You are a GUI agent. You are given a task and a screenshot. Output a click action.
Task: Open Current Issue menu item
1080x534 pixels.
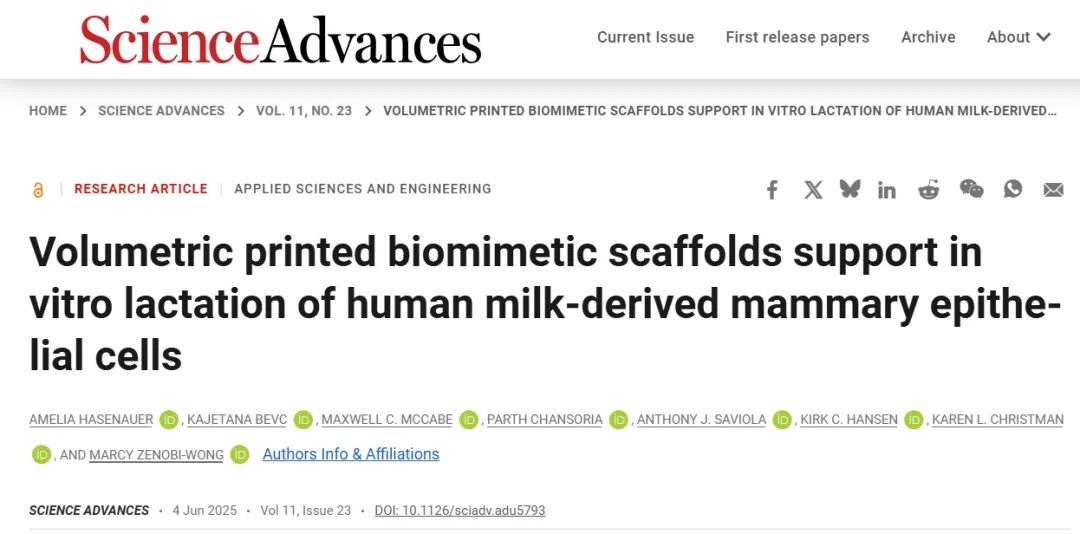coord(645,37)
